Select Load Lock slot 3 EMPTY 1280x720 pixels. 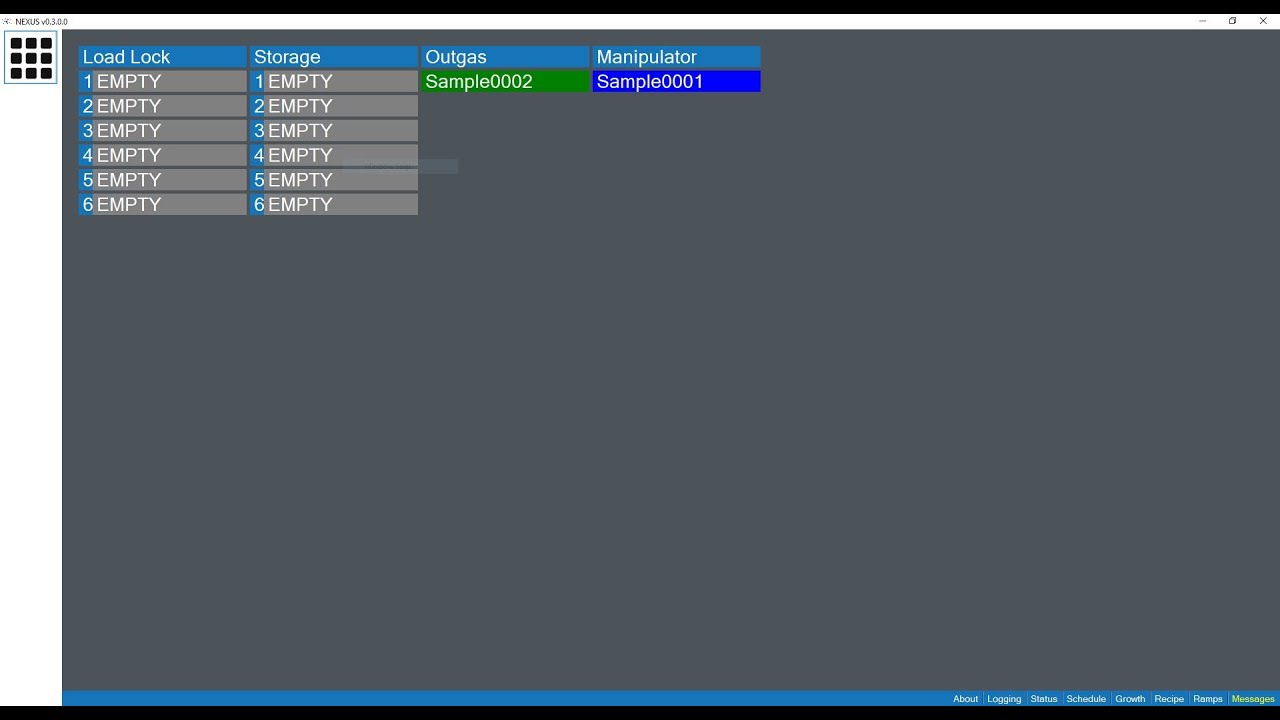tap(163, 130)
